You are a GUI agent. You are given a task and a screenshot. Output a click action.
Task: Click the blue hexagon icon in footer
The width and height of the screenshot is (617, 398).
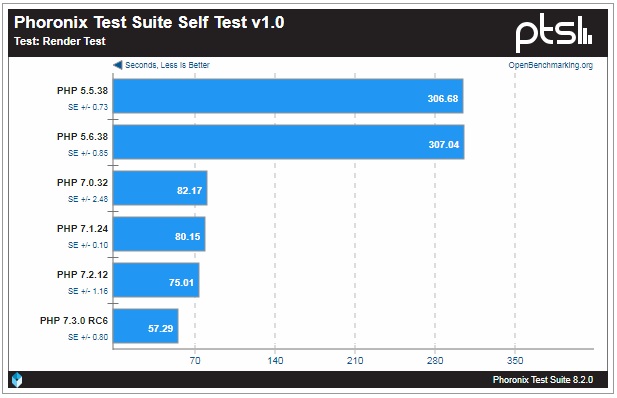tap(17, 380)
